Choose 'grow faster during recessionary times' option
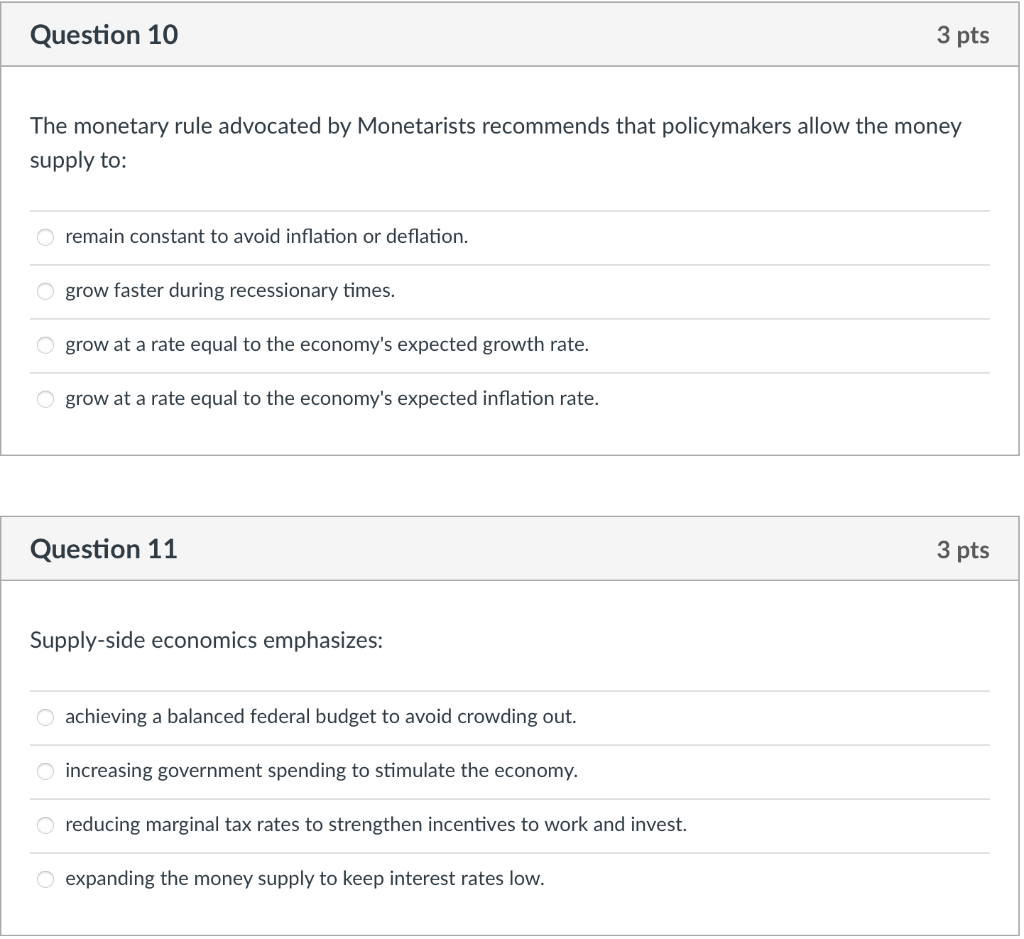The height and width of the screenshot is (939, 1024). tap(45, 291)
